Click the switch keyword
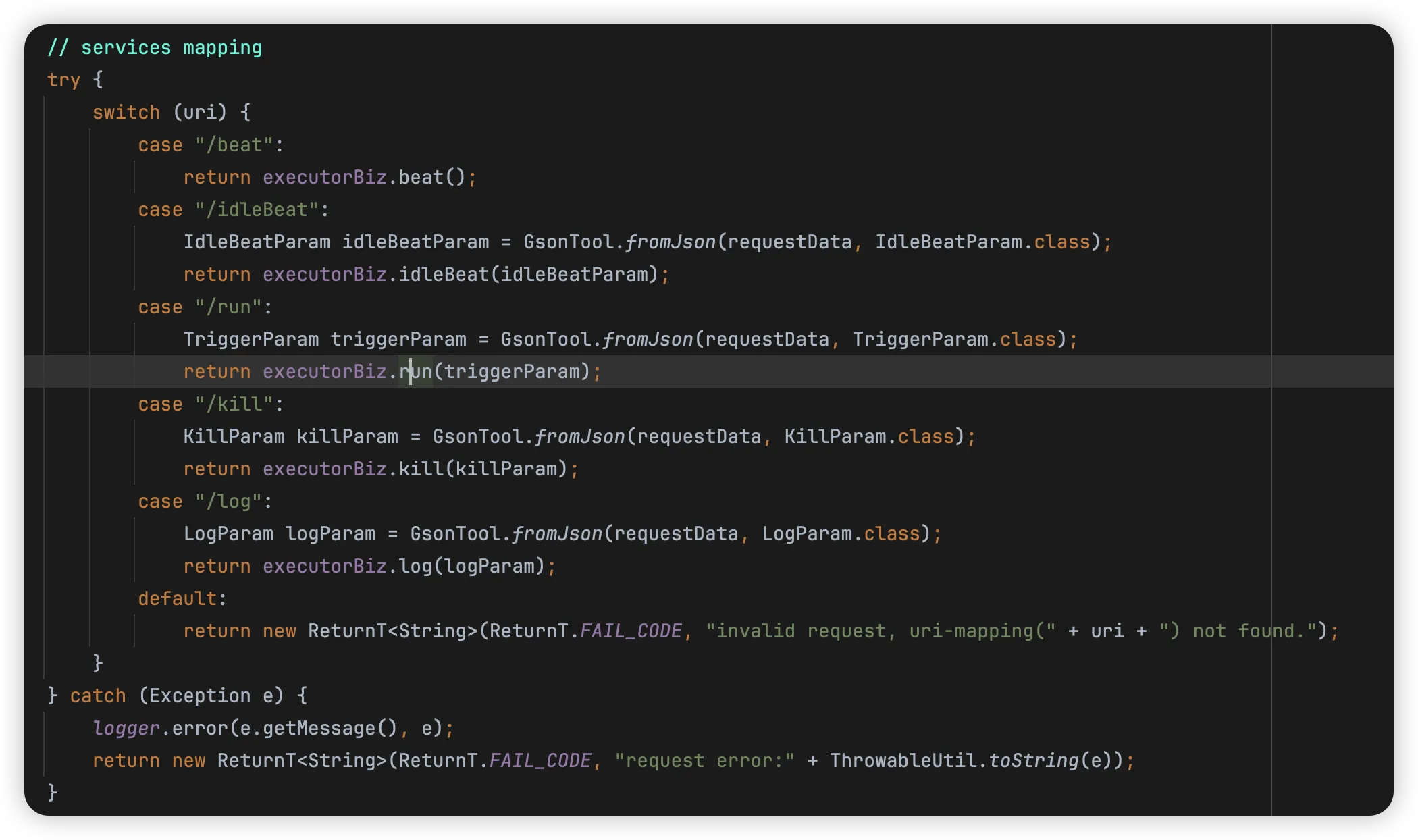The width and height of the screenshot is (1418, 840). (126, 113)
